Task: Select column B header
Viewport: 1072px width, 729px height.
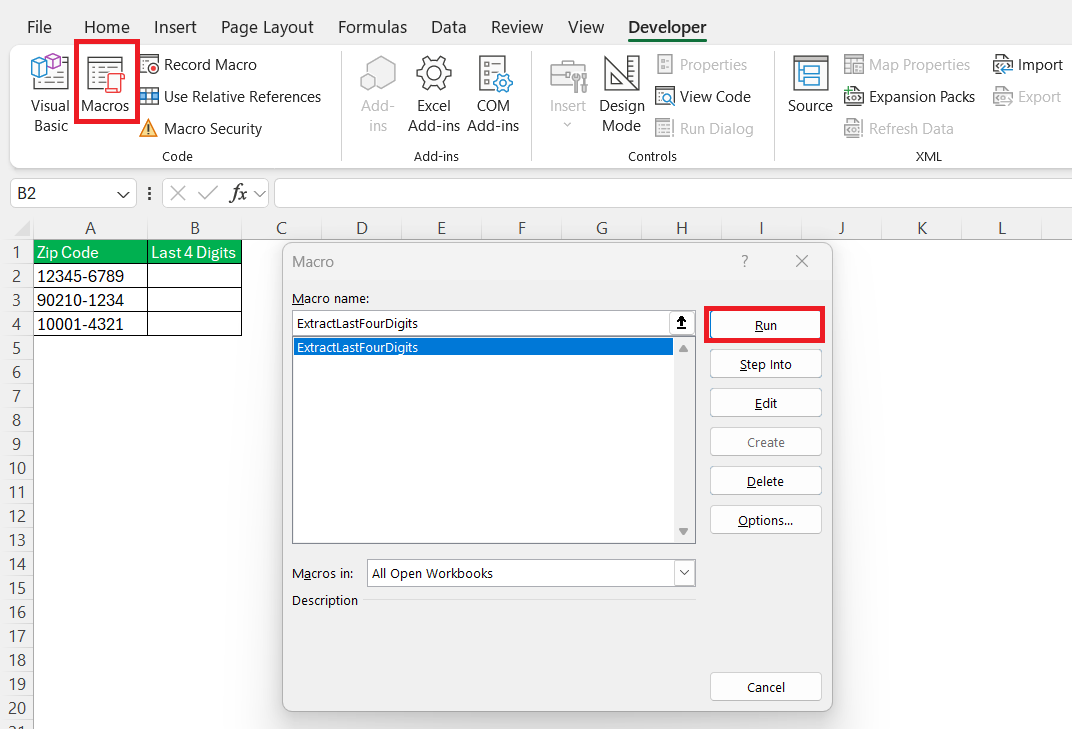Action: tap(195, 228)
